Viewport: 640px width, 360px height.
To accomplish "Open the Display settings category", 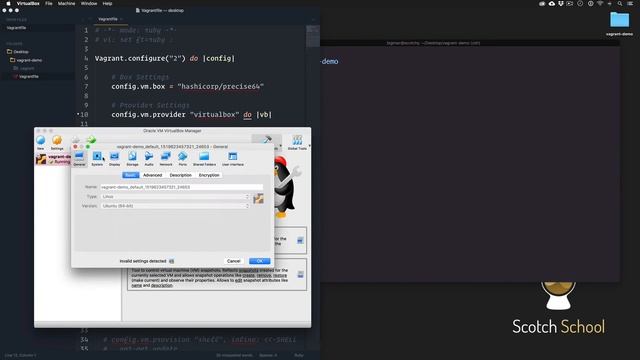I will tap(115, 158).
